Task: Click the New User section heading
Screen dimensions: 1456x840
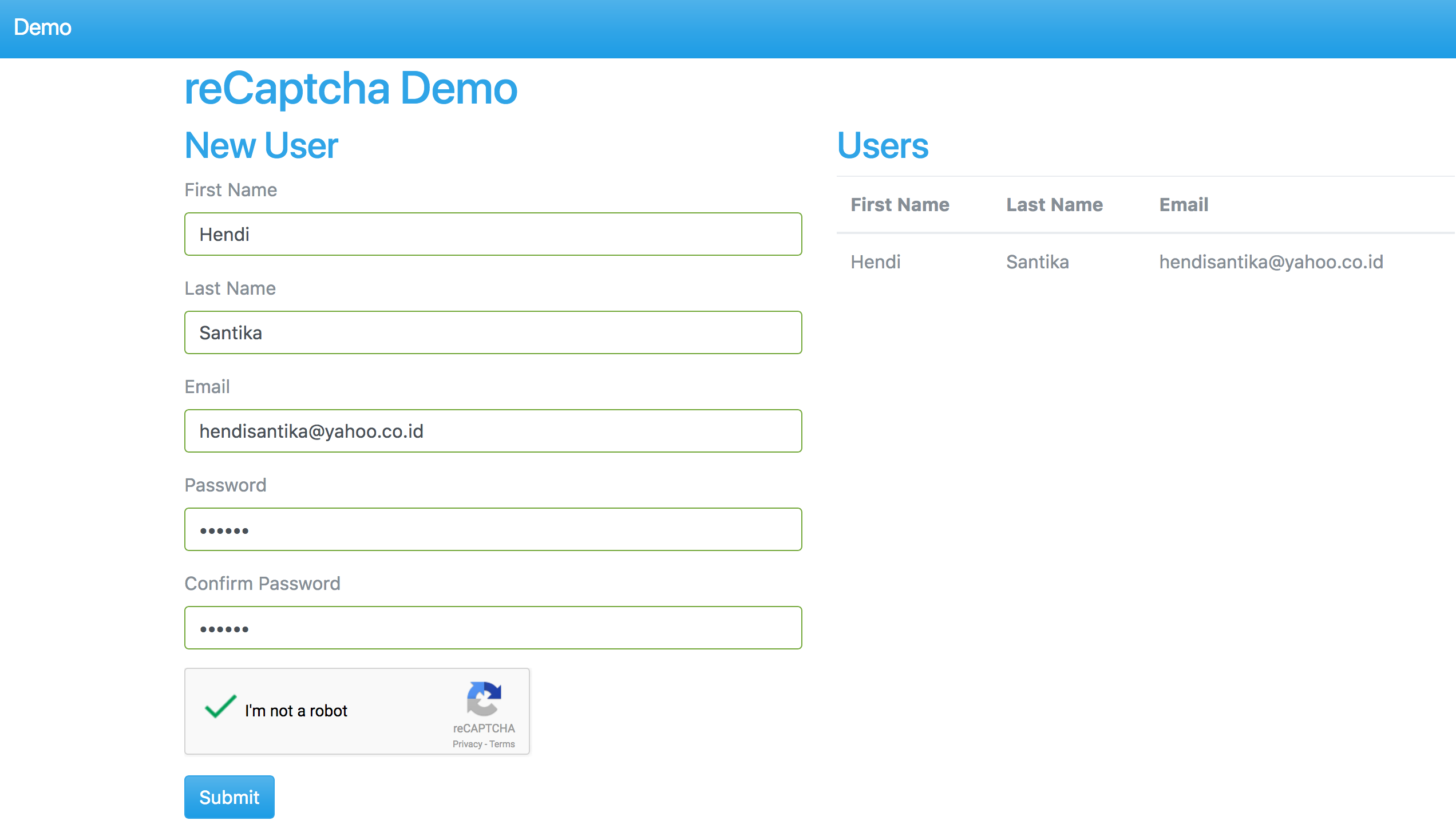Action: pyautogui.click(x=261, y=145)
